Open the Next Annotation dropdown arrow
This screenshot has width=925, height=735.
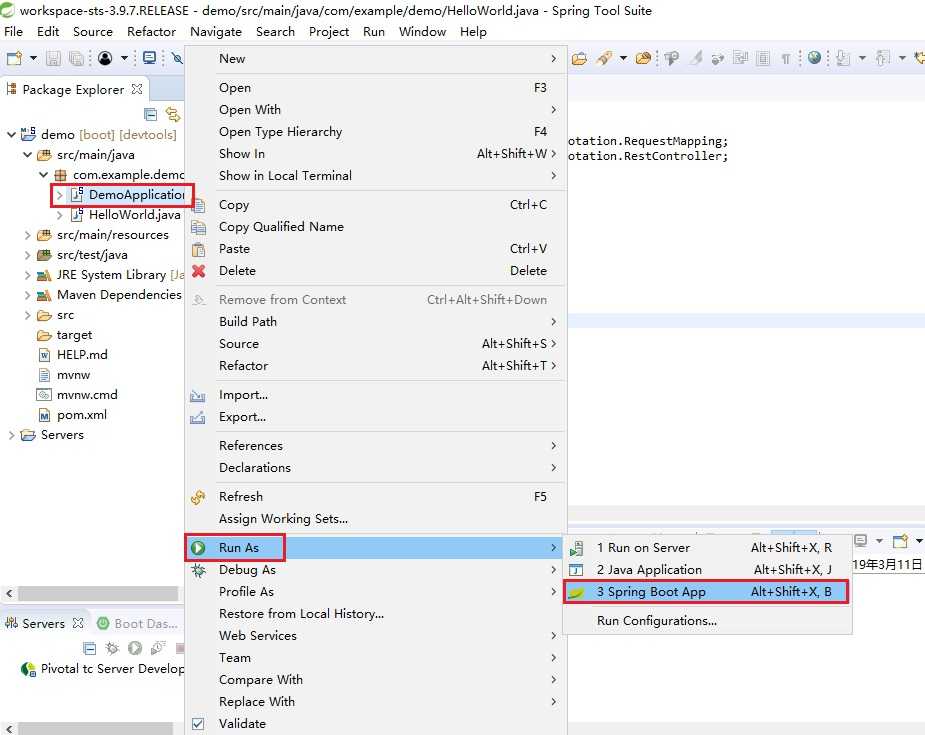coord(862,58)
